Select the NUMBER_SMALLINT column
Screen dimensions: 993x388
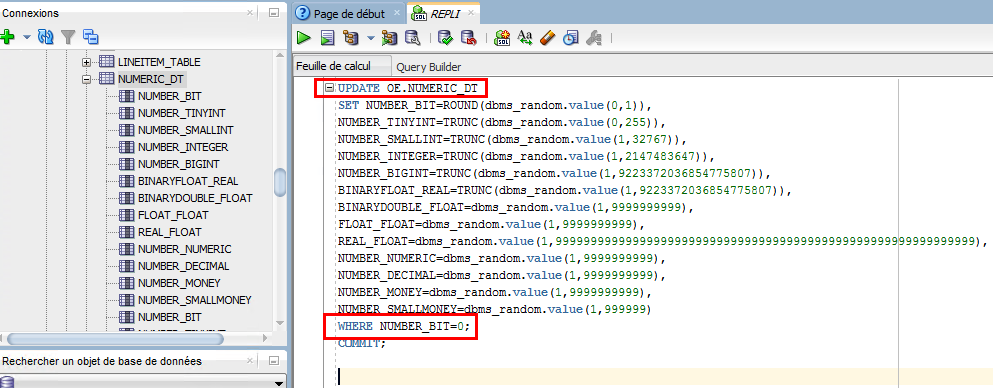[x=186, y=130]
